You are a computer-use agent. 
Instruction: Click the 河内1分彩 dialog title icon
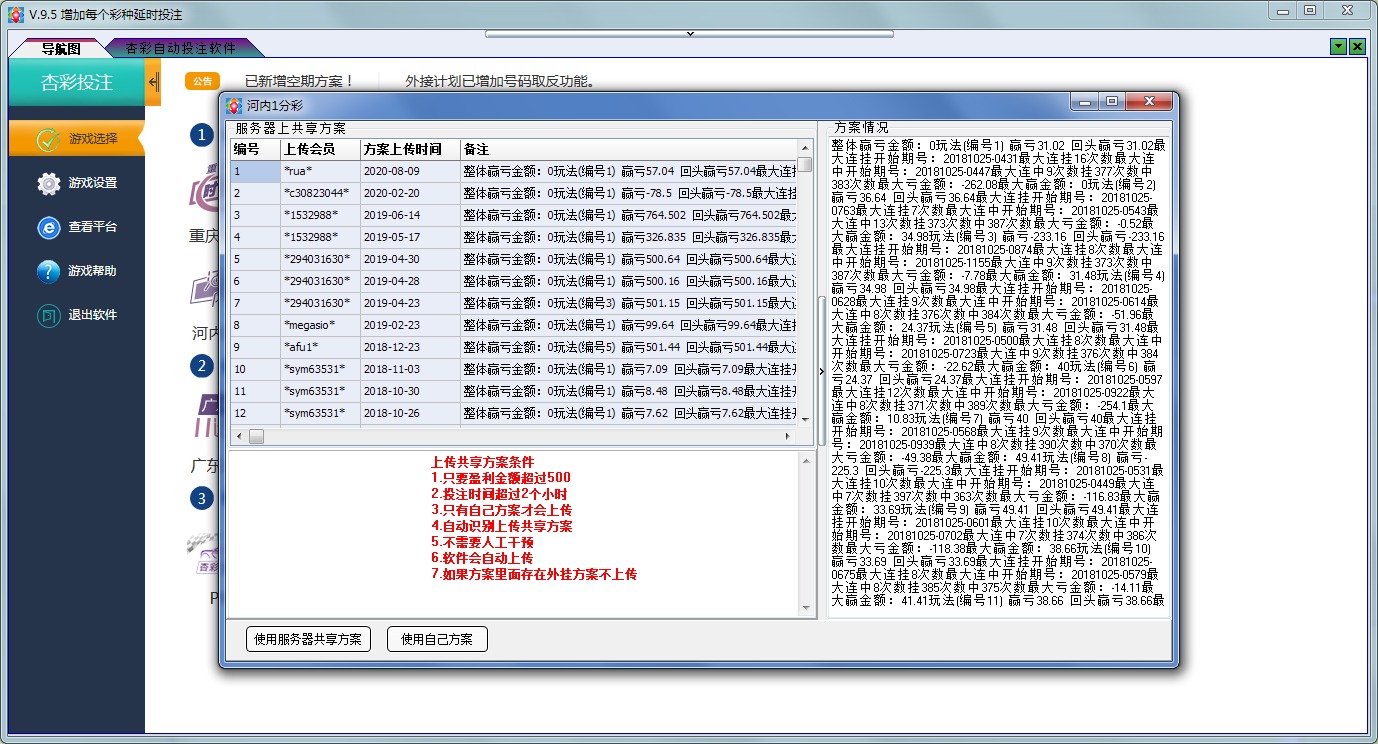point(234,105)
